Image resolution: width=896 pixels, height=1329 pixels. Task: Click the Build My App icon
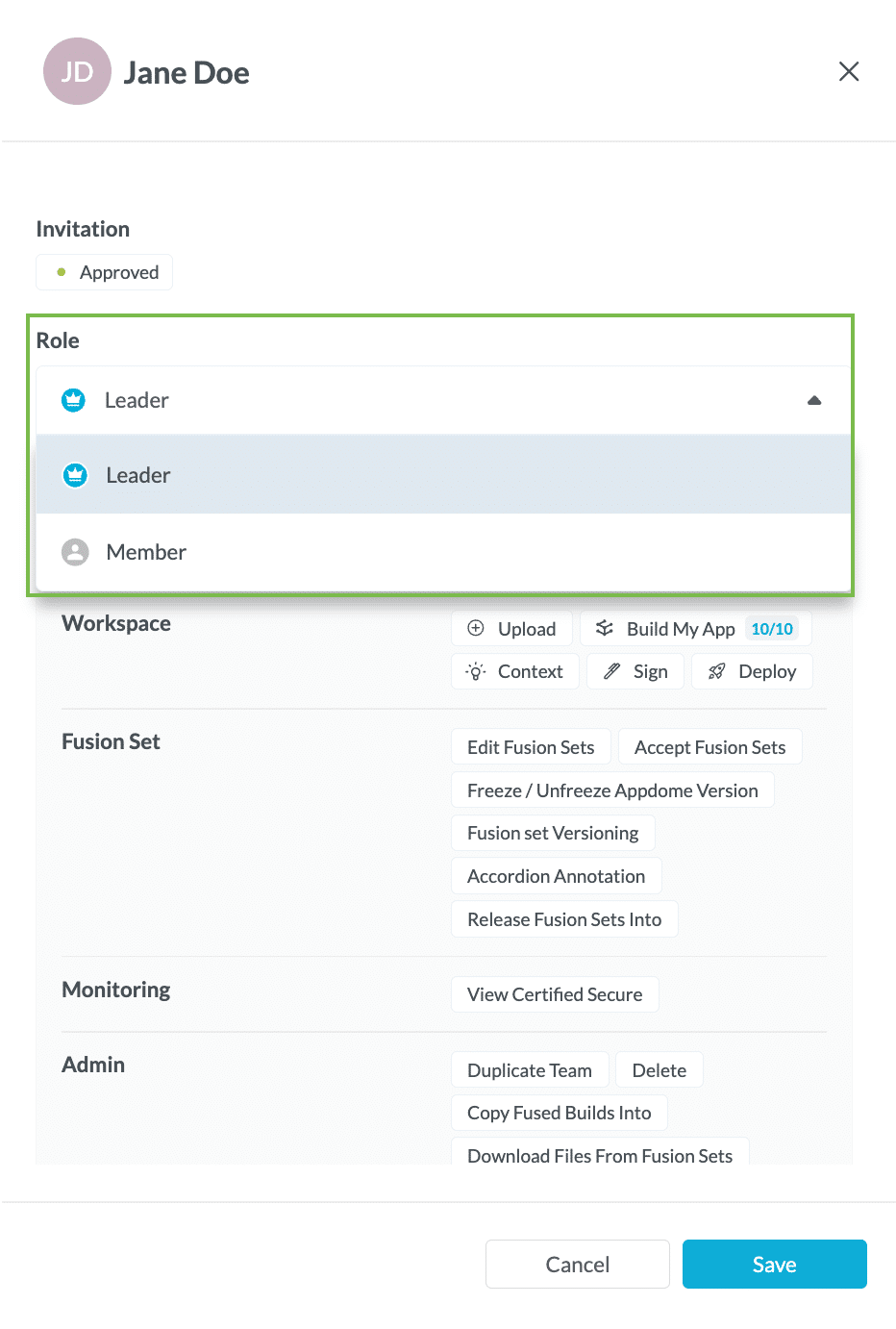click(604, 629)
